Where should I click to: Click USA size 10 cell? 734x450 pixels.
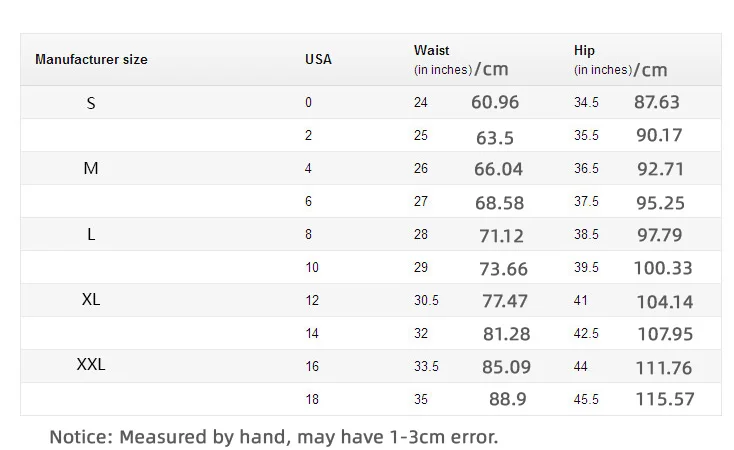click(x=312, y=267)
